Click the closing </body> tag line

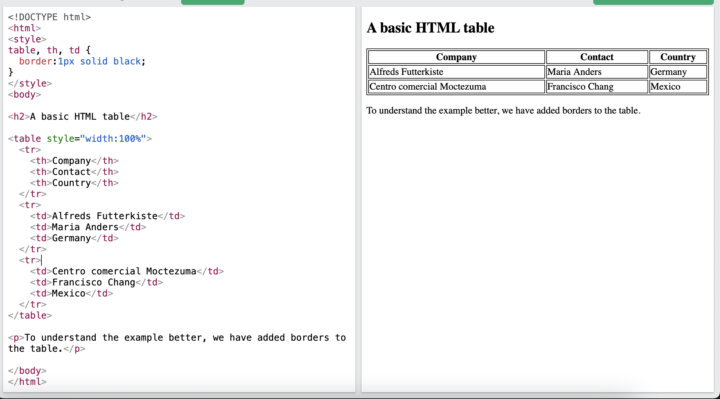pyautogui.click(x=27, y=371)
